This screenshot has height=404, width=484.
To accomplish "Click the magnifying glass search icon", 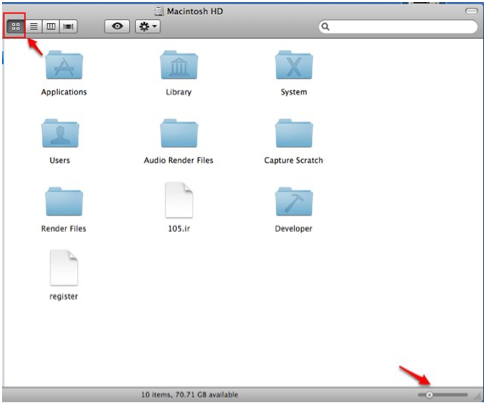I will (325, 27).
